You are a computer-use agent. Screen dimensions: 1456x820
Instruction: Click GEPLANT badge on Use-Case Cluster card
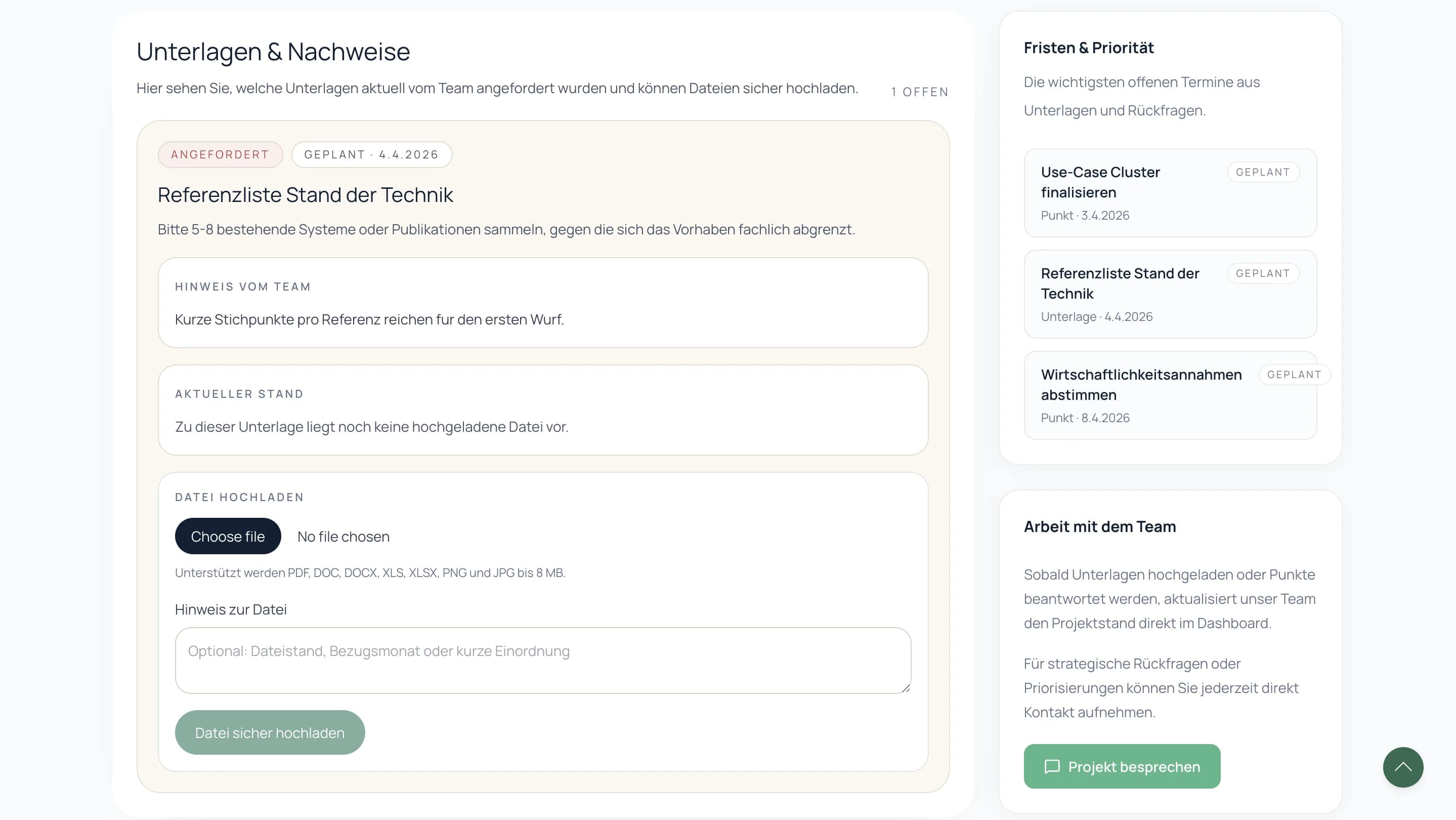click(1263, 172)
